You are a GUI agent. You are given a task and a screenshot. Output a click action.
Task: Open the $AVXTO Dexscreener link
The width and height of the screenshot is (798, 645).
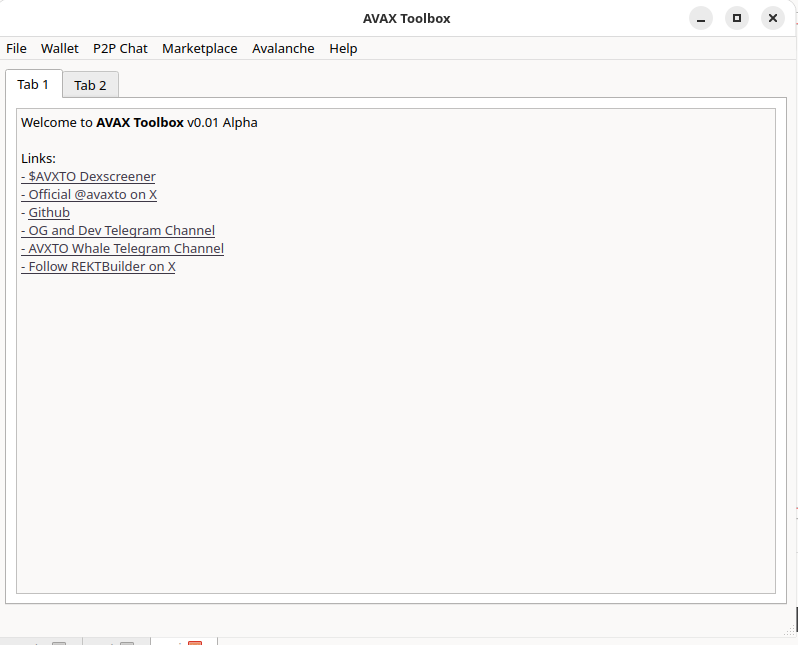[89, 177]
